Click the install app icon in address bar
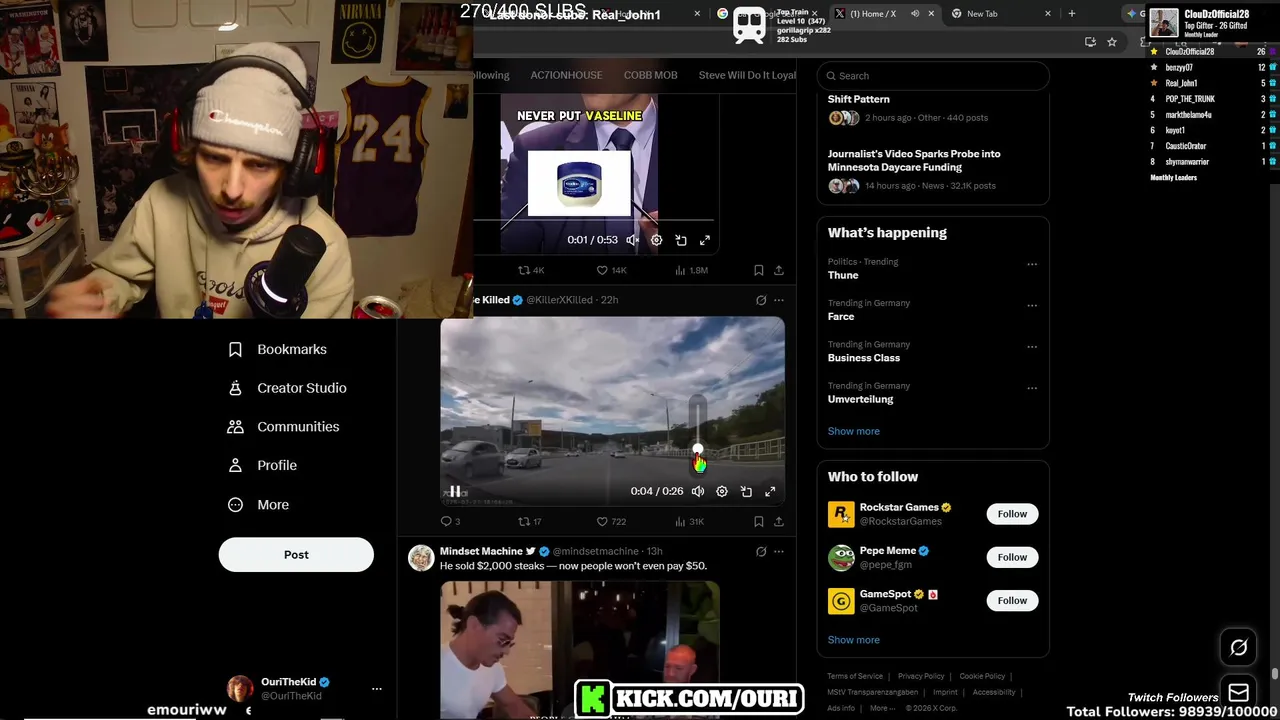Viewport: 1280px width, 720px height. coord(1090,42)
